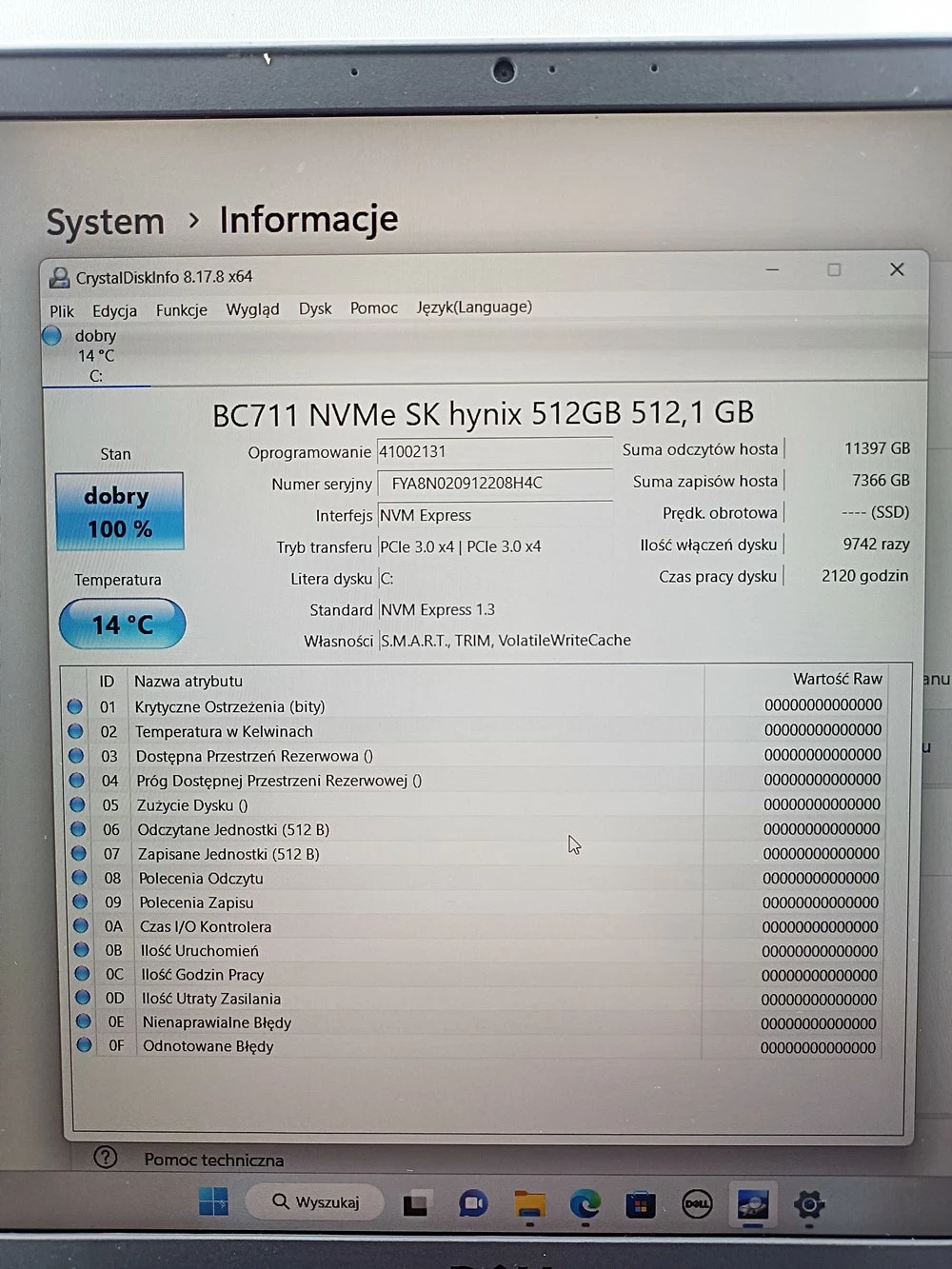Click the status dot beside Krytyczne Ostrzeżenia
The width and height of the screenshot is (952, 1269).
(75, 706)
